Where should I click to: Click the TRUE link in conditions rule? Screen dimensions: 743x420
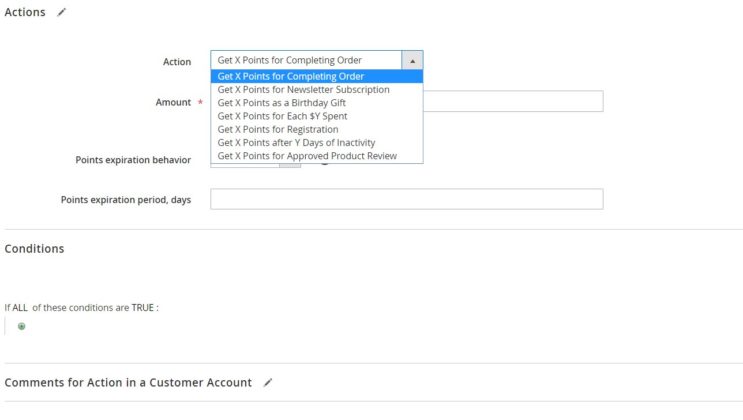143,307
